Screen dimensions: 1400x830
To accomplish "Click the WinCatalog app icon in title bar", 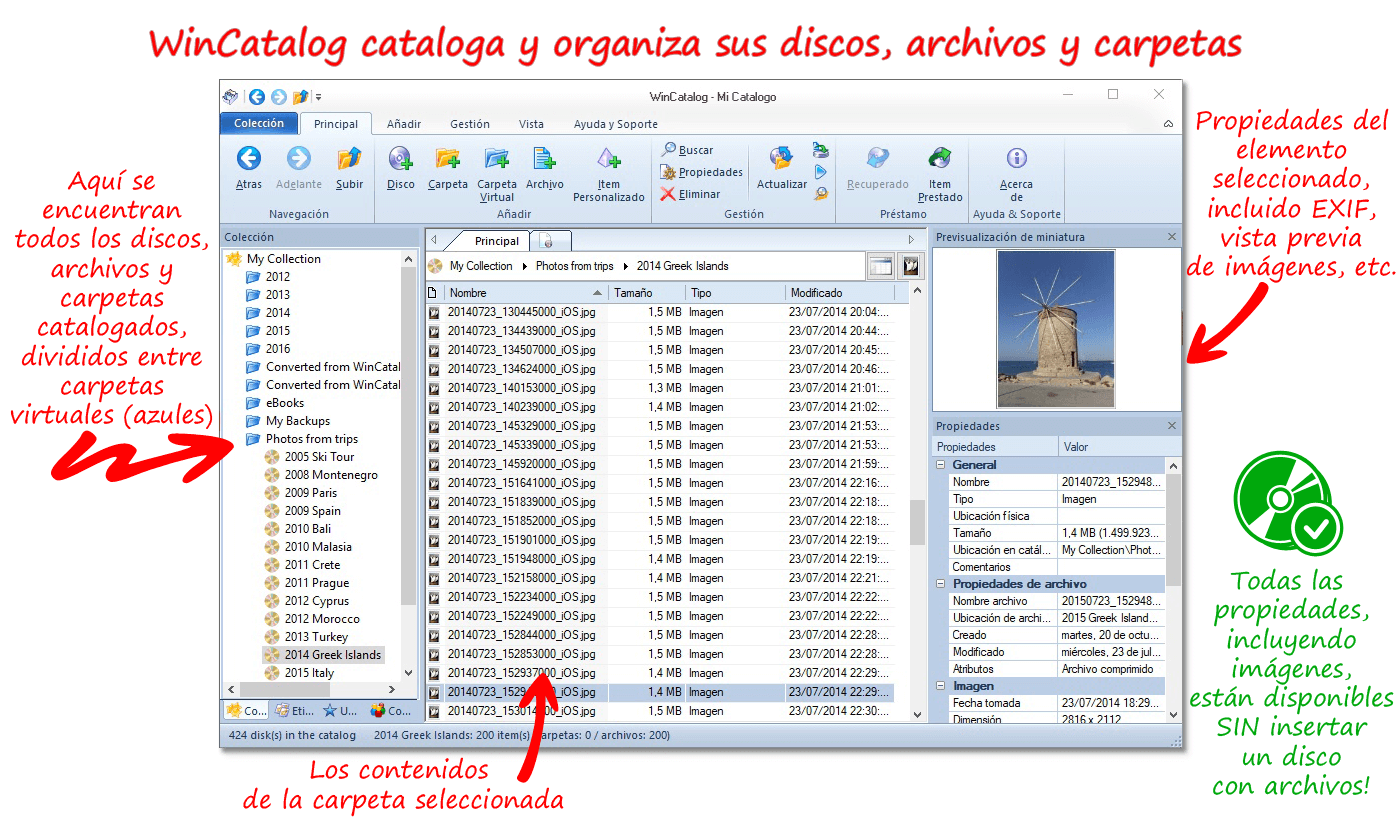I will (231, 97).
